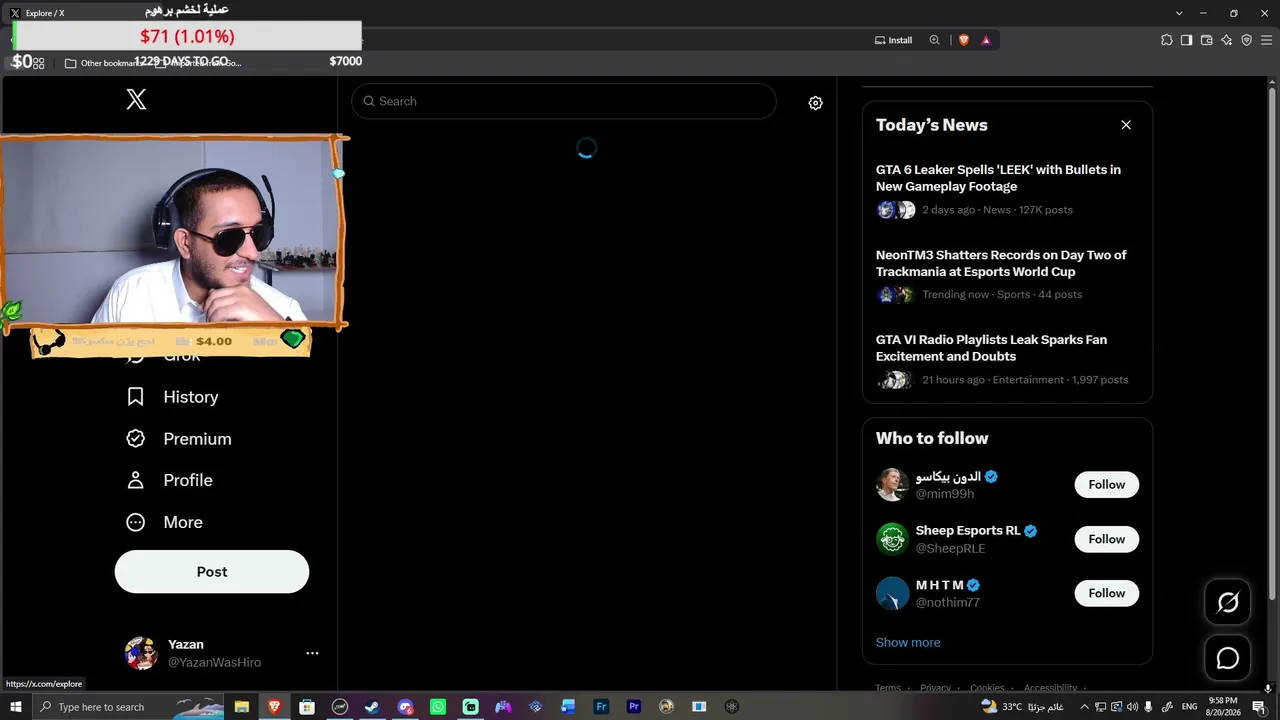
Task: Open File Explorer from the taskbar
Action: (x=242, y=707)
